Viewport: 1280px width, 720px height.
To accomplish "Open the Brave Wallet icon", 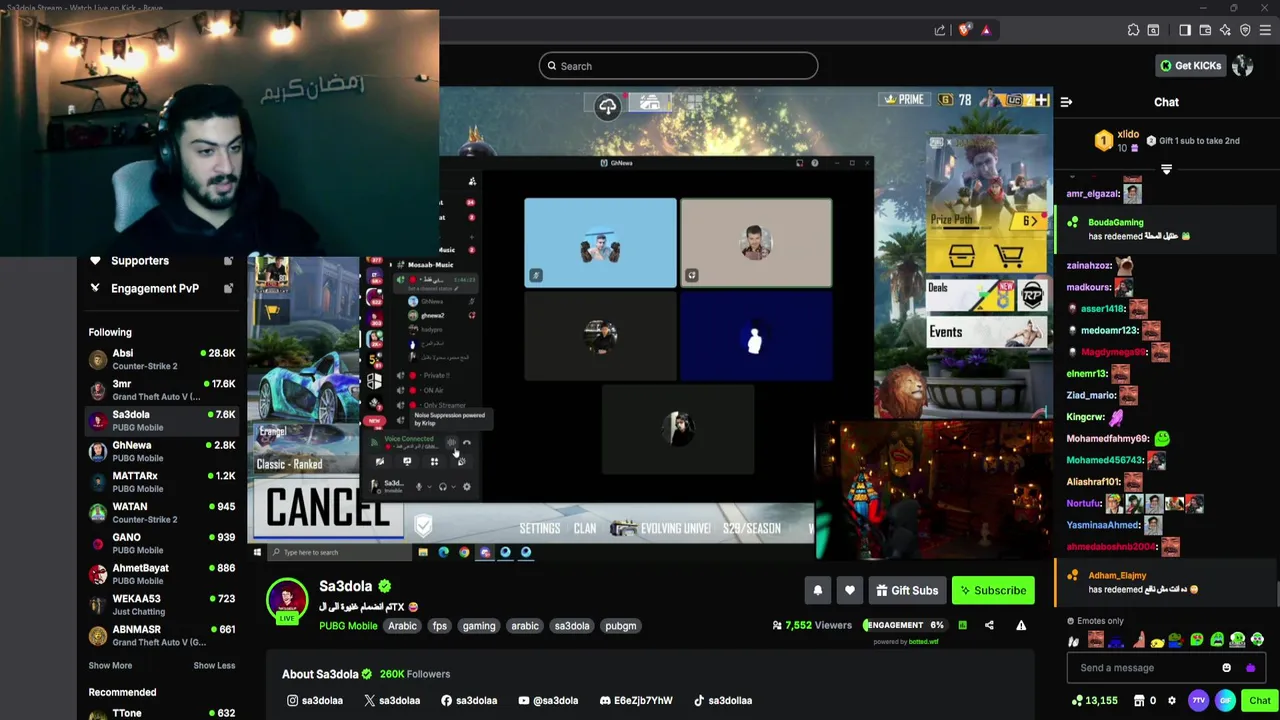I will [1205, 30].
